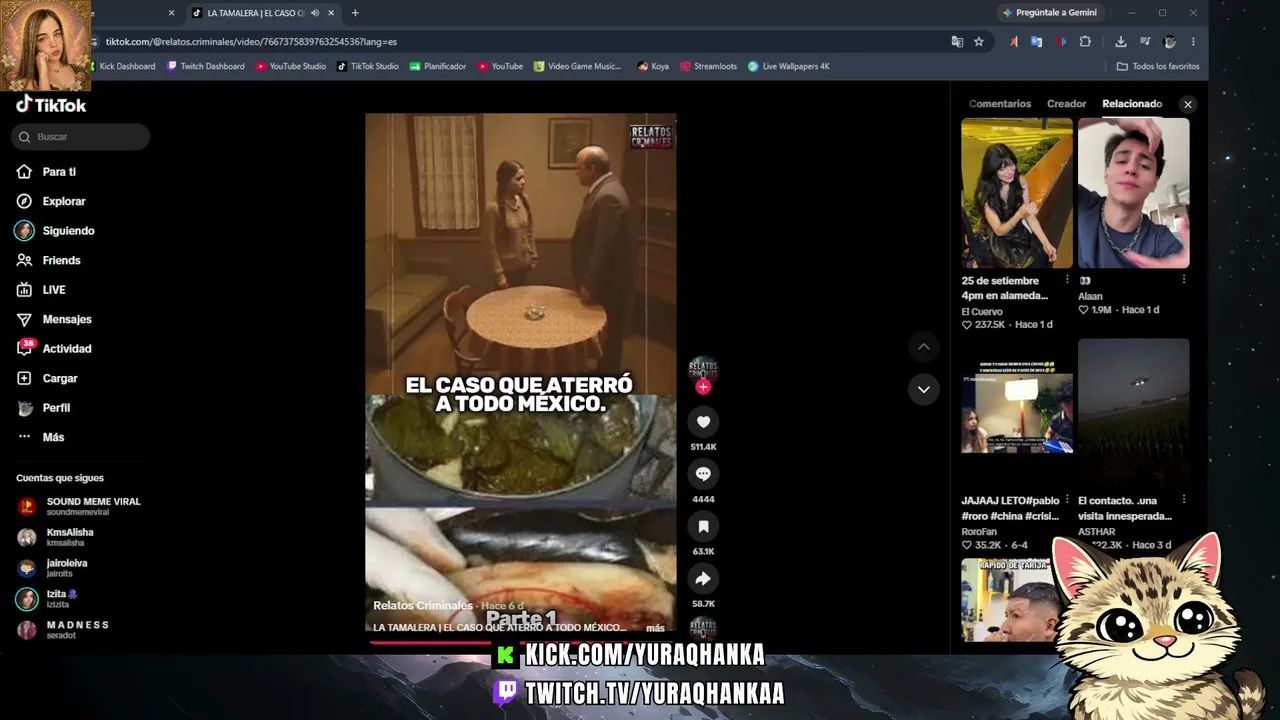The height and width of the screenshot is (720, 1280).
Task: Mute the LA TAMALERA browser tab audio
Action: pos(315,13)
